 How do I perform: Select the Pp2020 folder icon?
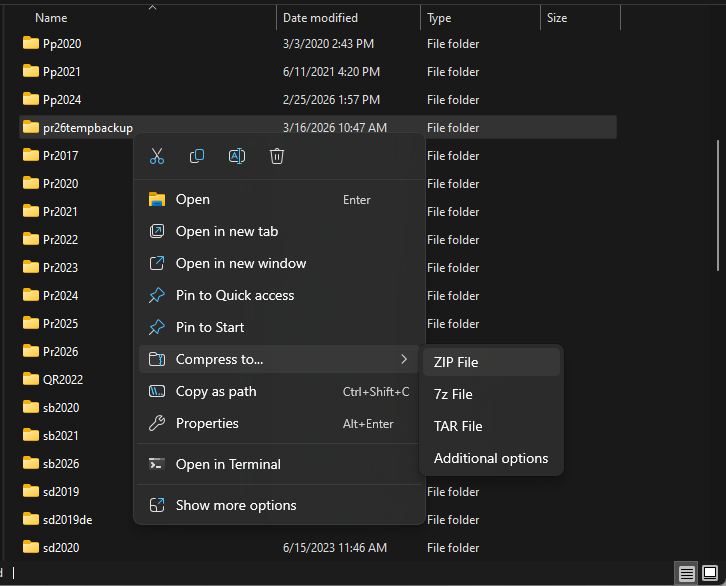[x=30, y=44]
